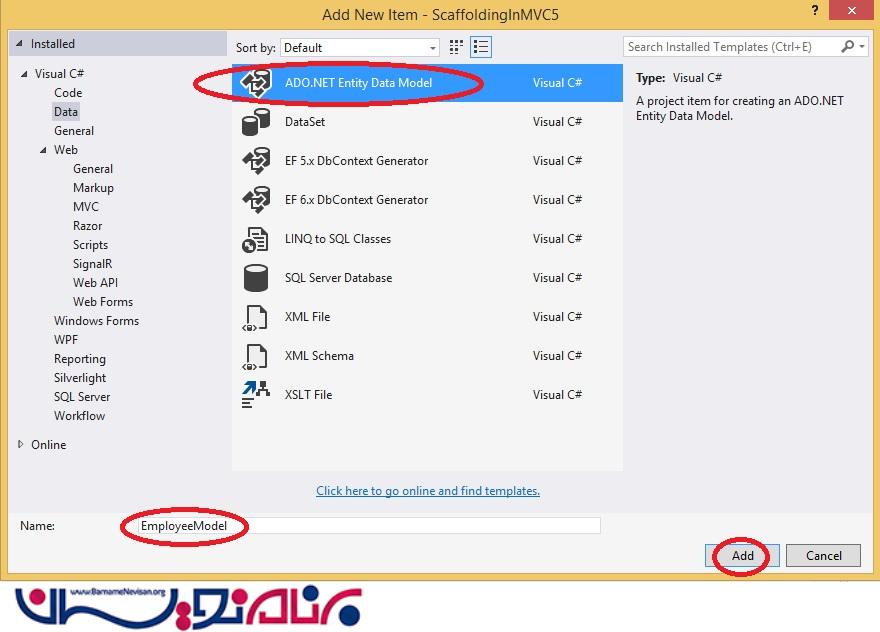Switch to small icons grid view

point(457,47)
